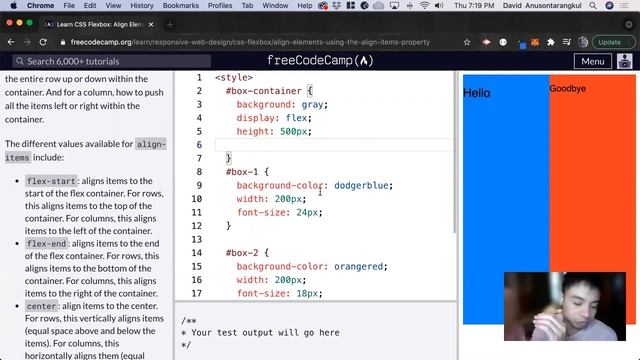This screenshot has width=640, height=360.
Task: Click the clock showing Thu 7:19 PM
Action: (474, 5)
